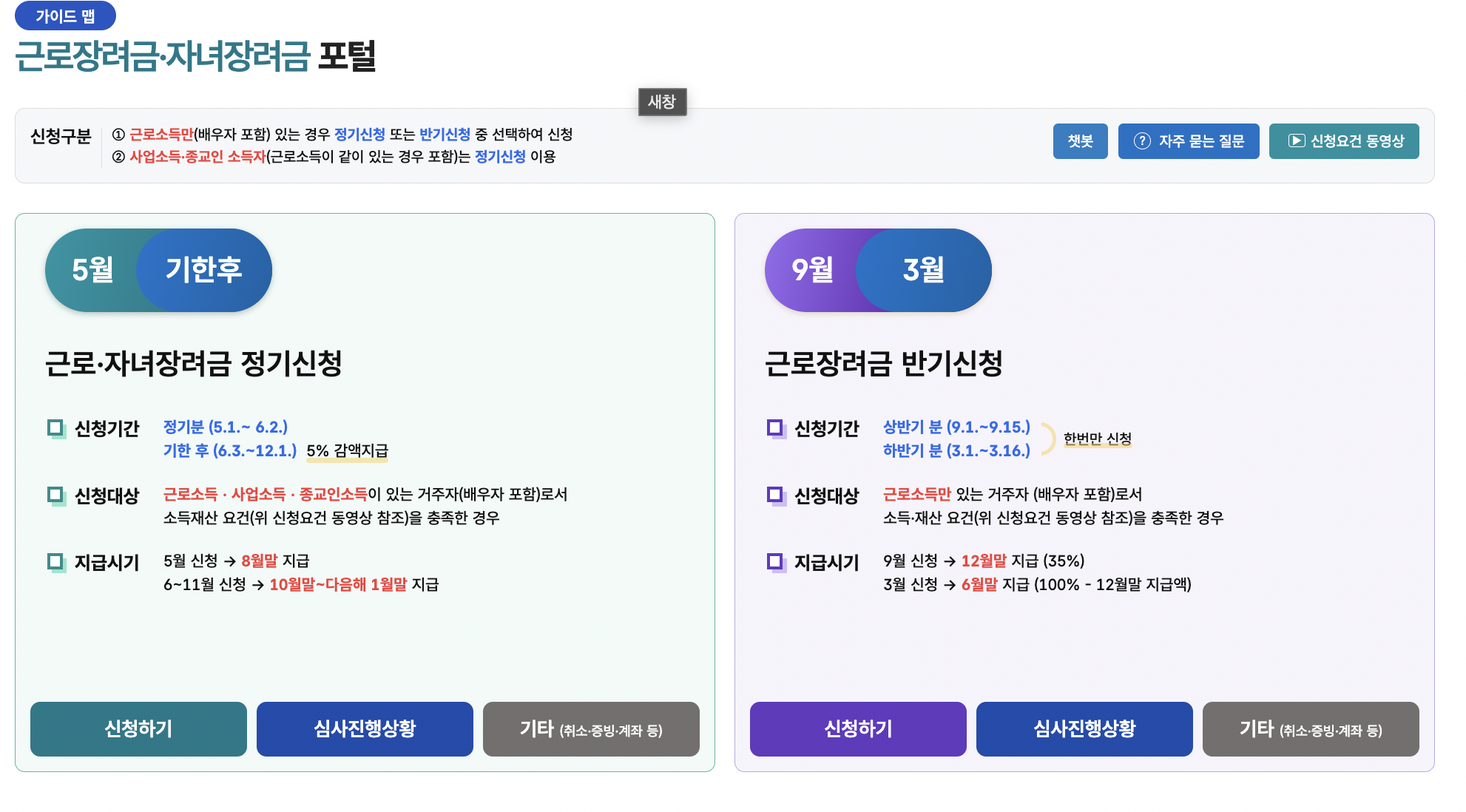Image resolution: width=1466 pixels, height=812 pixels.
Task: Open the 챗봇 button
Action: pos(1080,141)
